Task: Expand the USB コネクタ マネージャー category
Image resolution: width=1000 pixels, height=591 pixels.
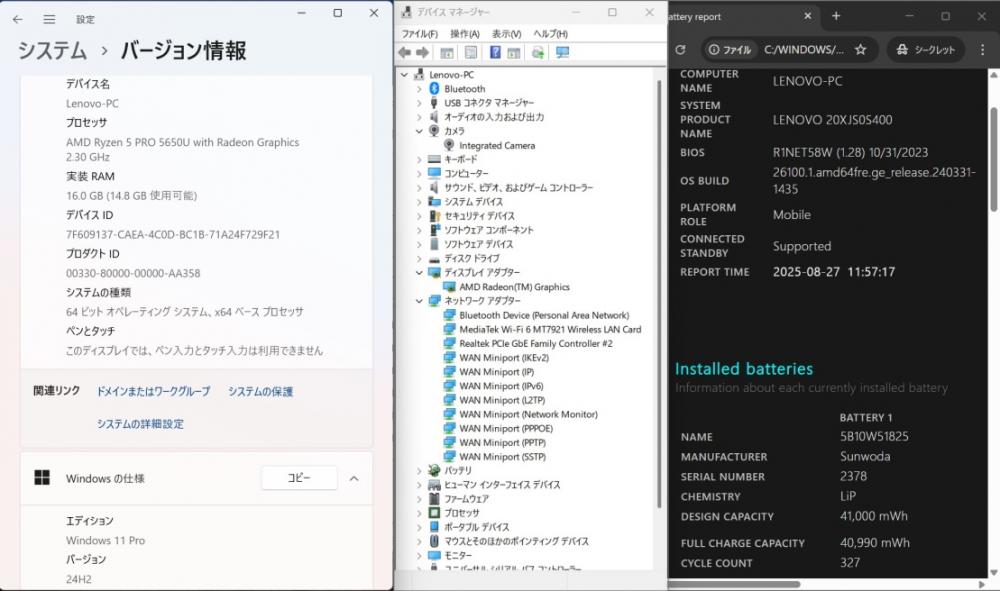Action: [419, 103]
